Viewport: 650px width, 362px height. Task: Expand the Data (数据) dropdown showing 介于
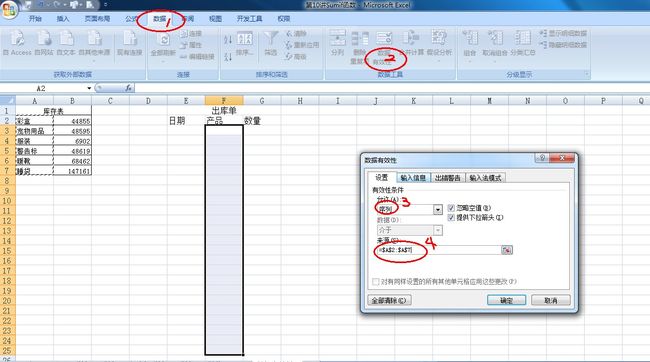point(438,230)
